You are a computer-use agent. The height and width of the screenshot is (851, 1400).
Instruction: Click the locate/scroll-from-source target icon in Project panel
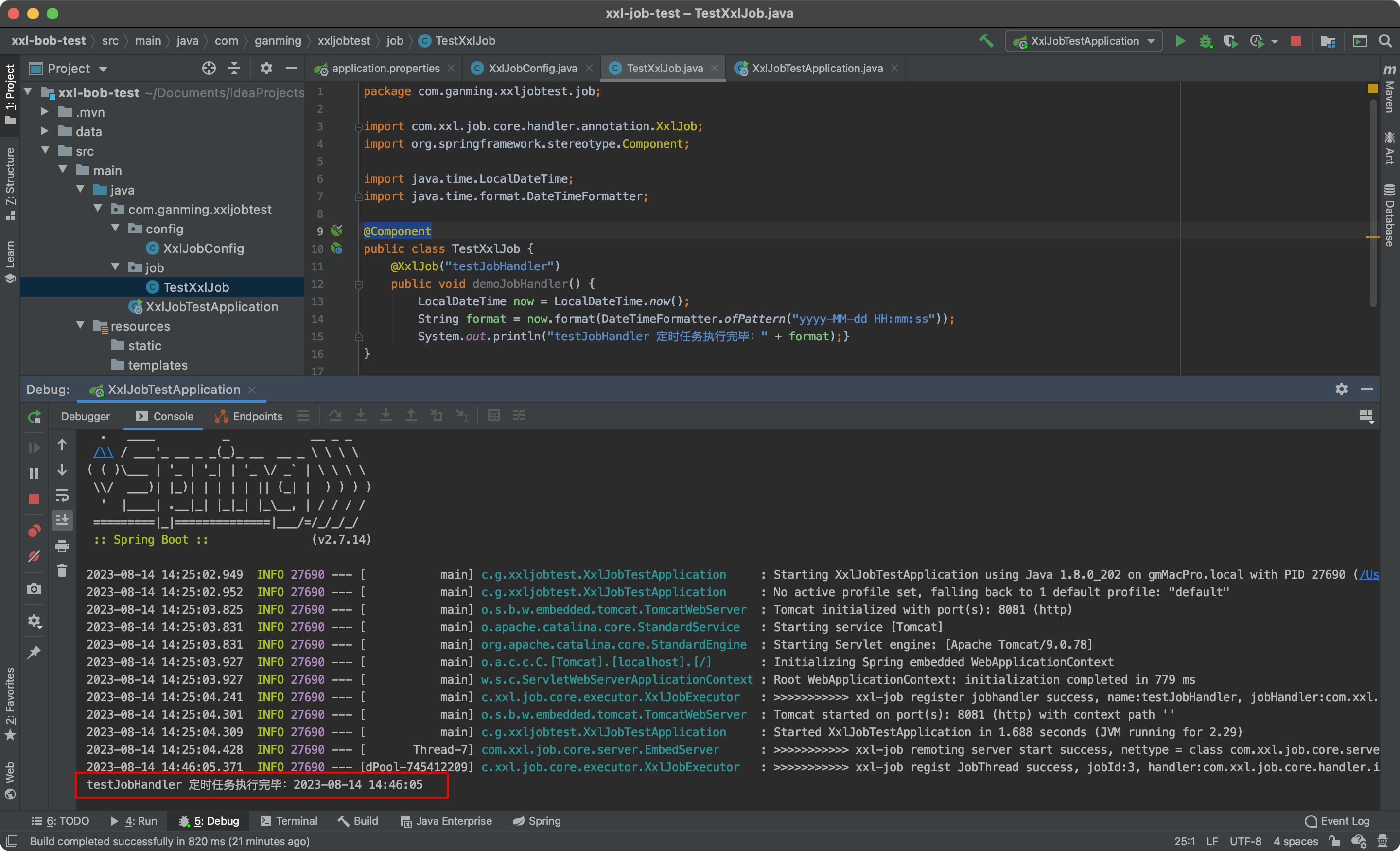(209, 68)
